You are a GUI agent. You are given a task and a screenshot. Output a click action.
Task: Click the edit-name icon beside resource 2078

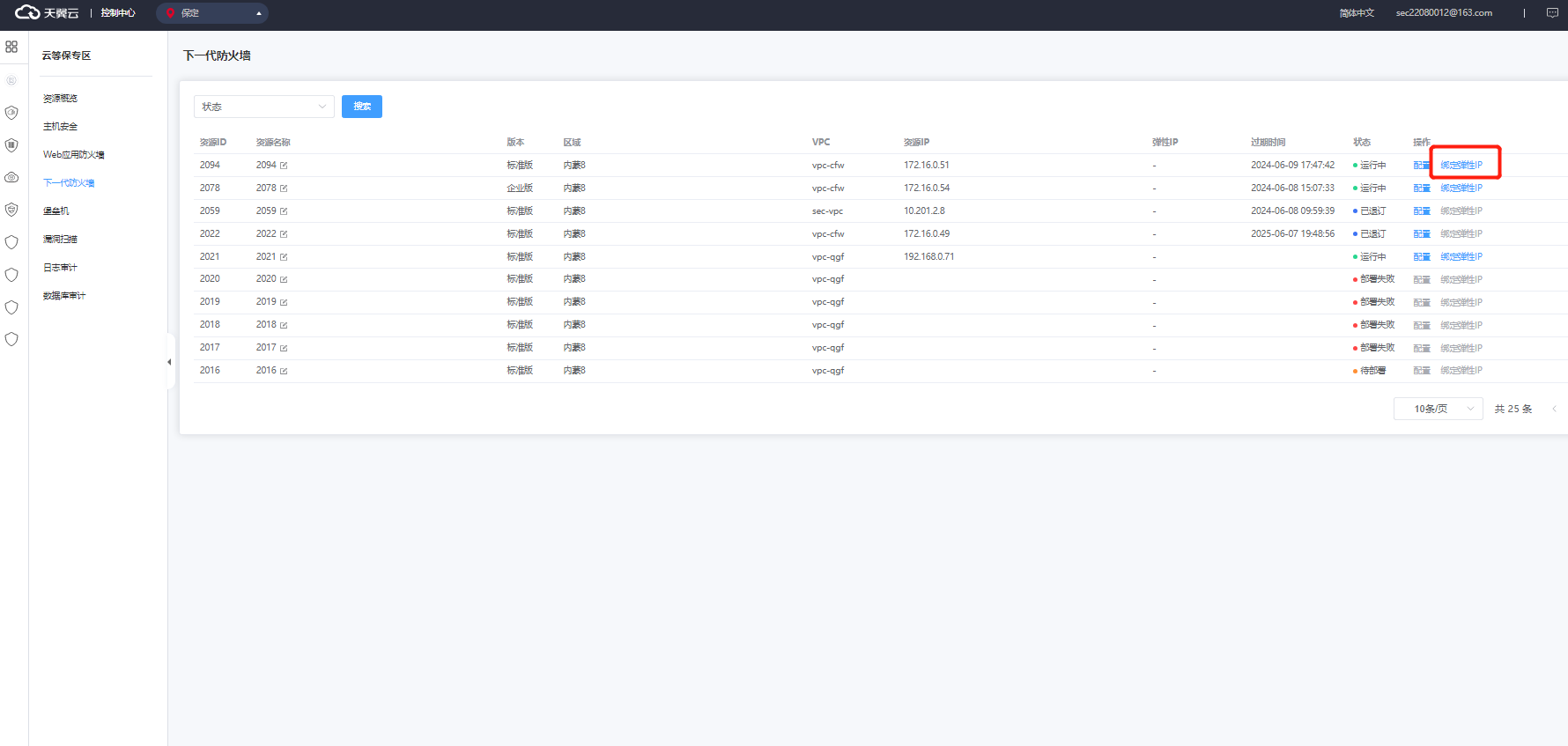point(284,188)
